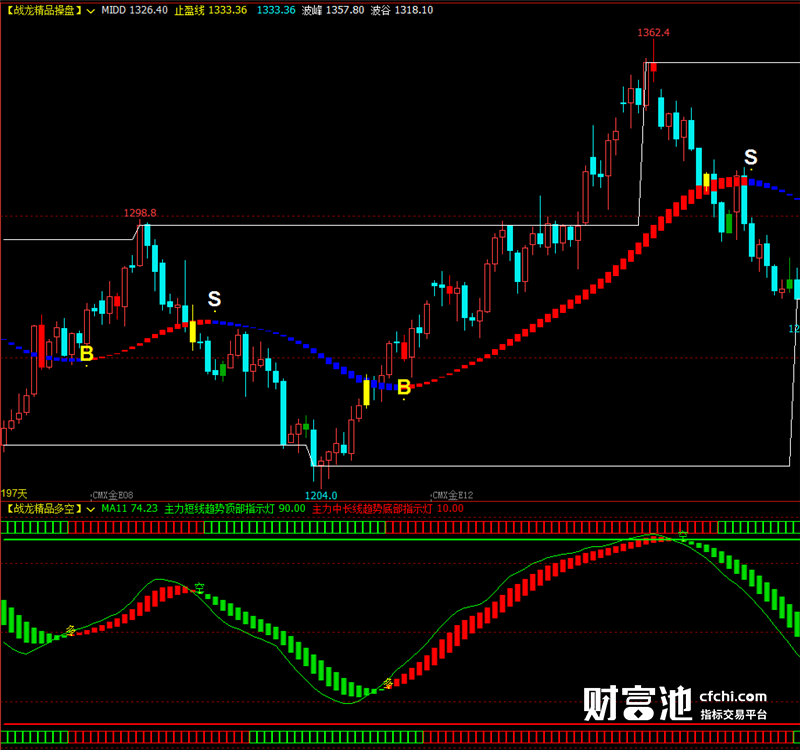
Task: Select the 【战龙精品多空】 indicator title
Action: [x=43, y=509]
